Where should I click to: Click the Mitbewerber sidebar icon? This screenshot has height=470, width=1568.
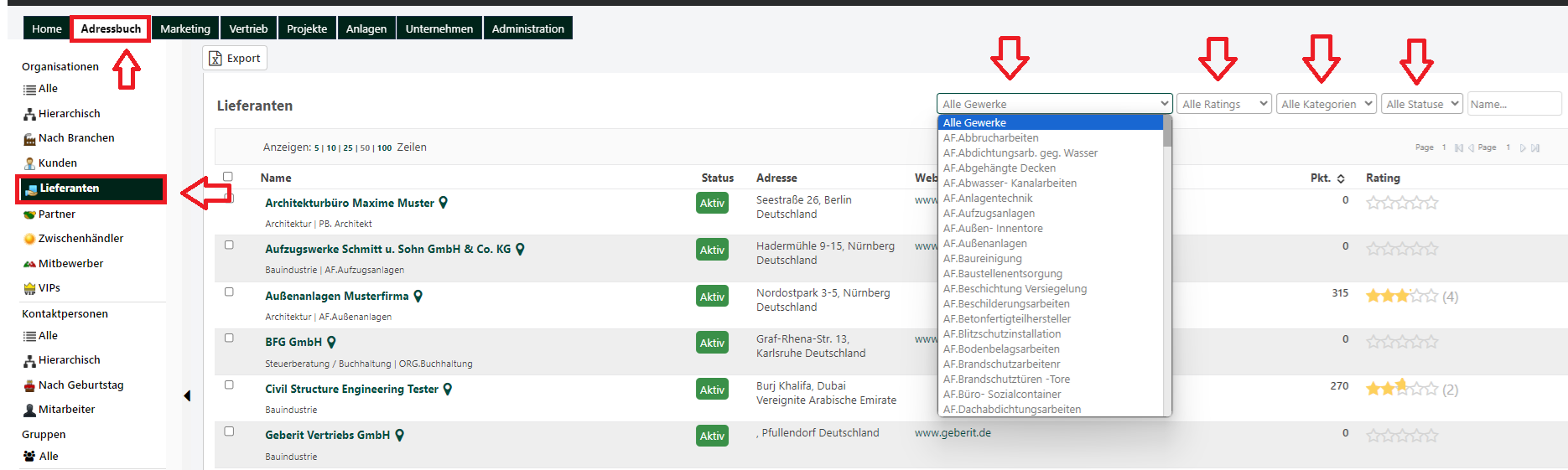pos(29,264)
